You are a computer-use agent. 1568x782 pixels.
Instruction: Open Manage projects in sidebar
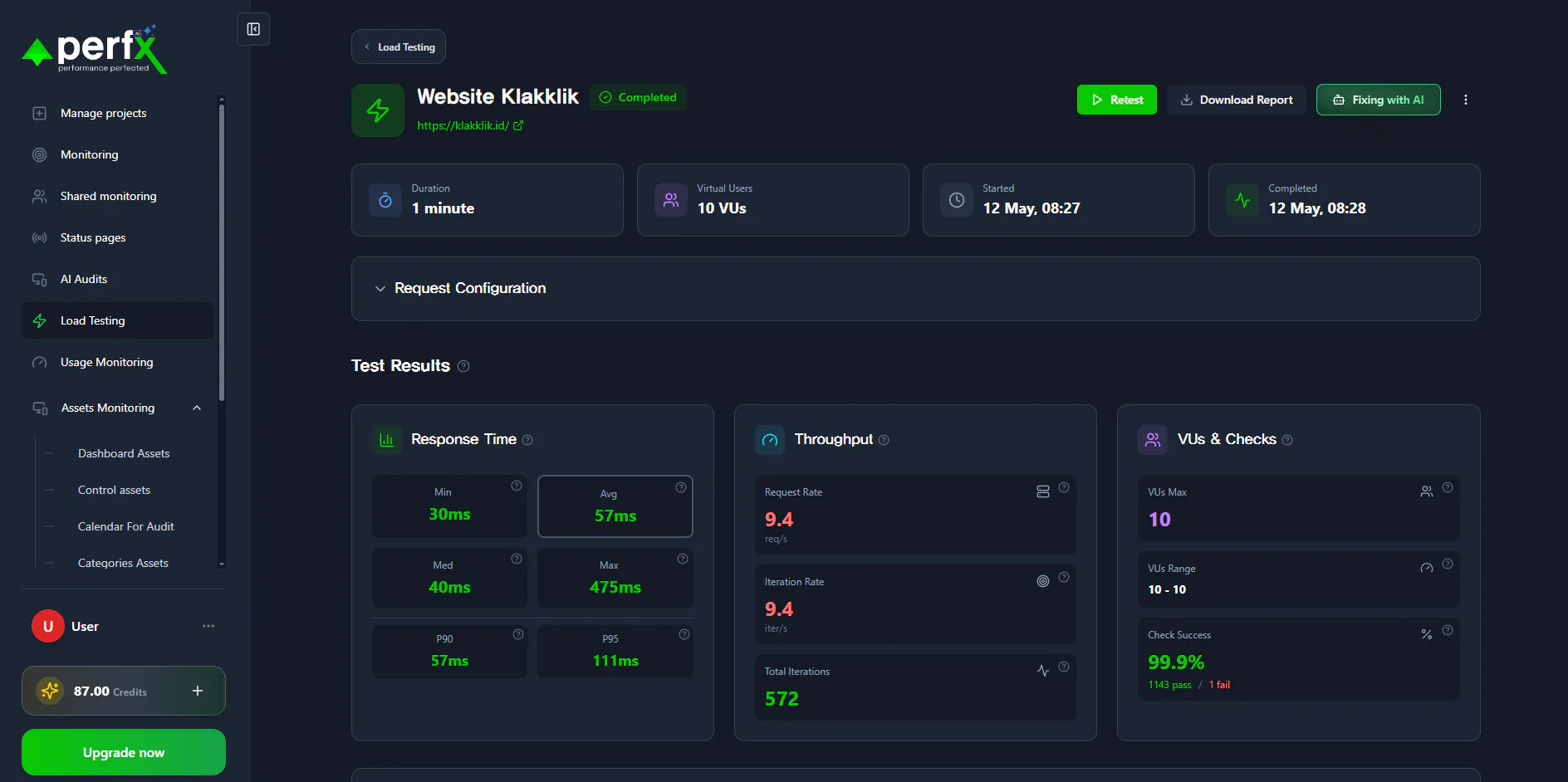pos(118,113)
